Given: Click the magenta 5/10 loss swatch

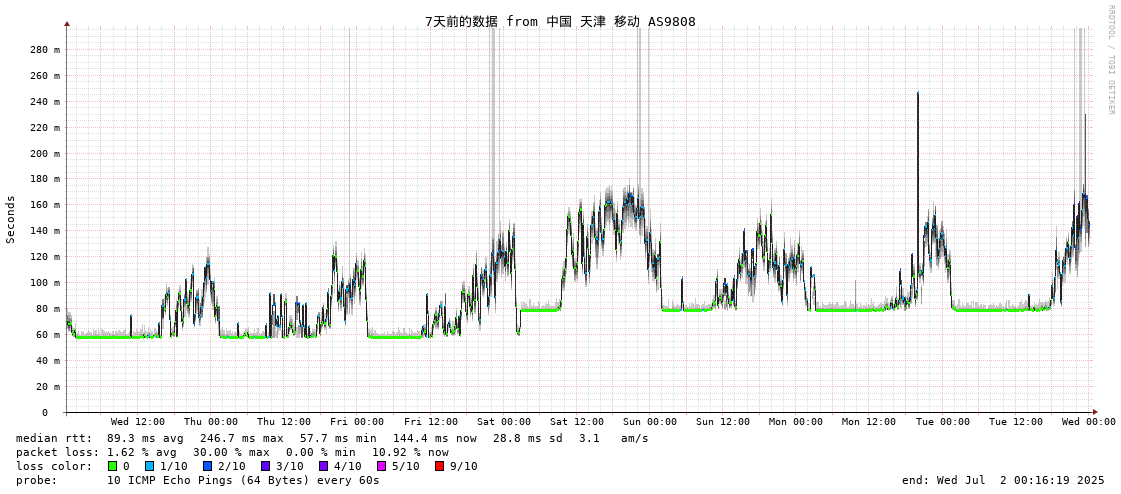Looking at the screenshot, I should coord(381,466).
